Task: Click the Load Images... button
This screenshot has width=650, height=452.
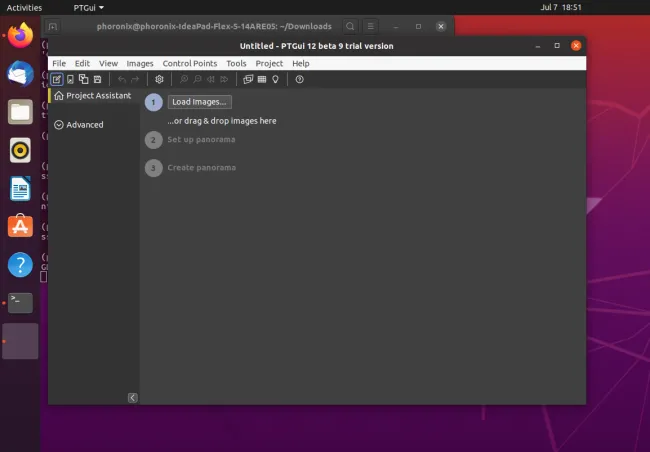Action: [x=199, y=102]
